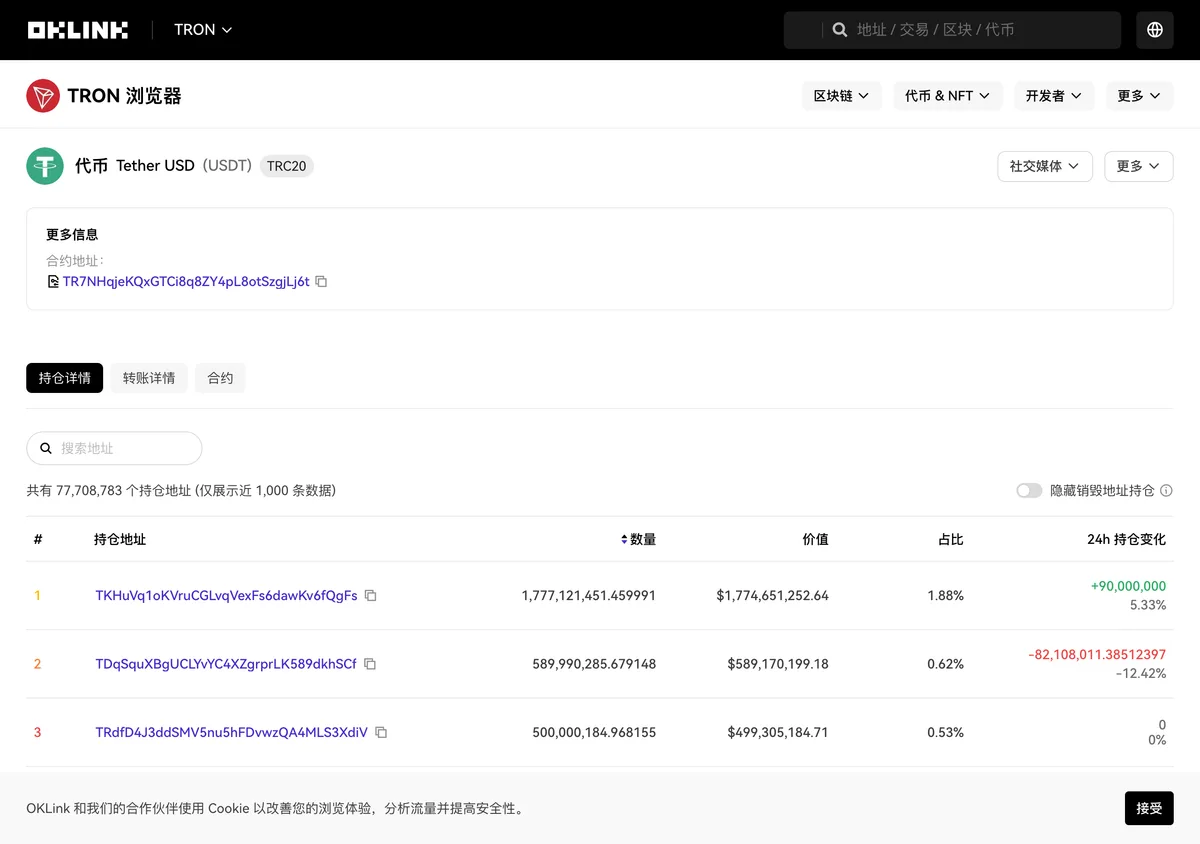Toggle 隐藏销毁地址持仓 switch
The height and width of the screenshot is (844, 1200).
click(1029, 491)
